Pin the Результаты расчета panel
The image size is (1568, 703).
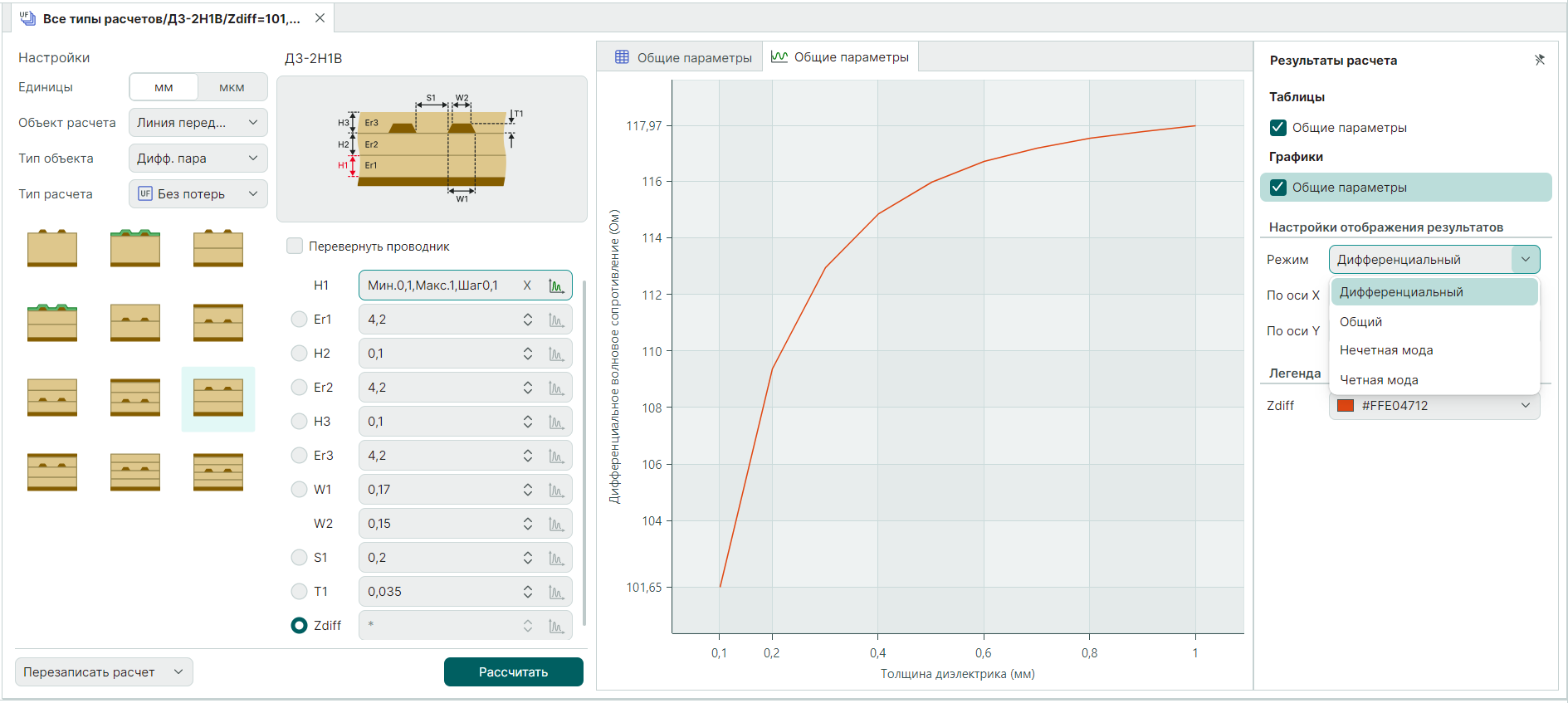[x=1539, y=60]
